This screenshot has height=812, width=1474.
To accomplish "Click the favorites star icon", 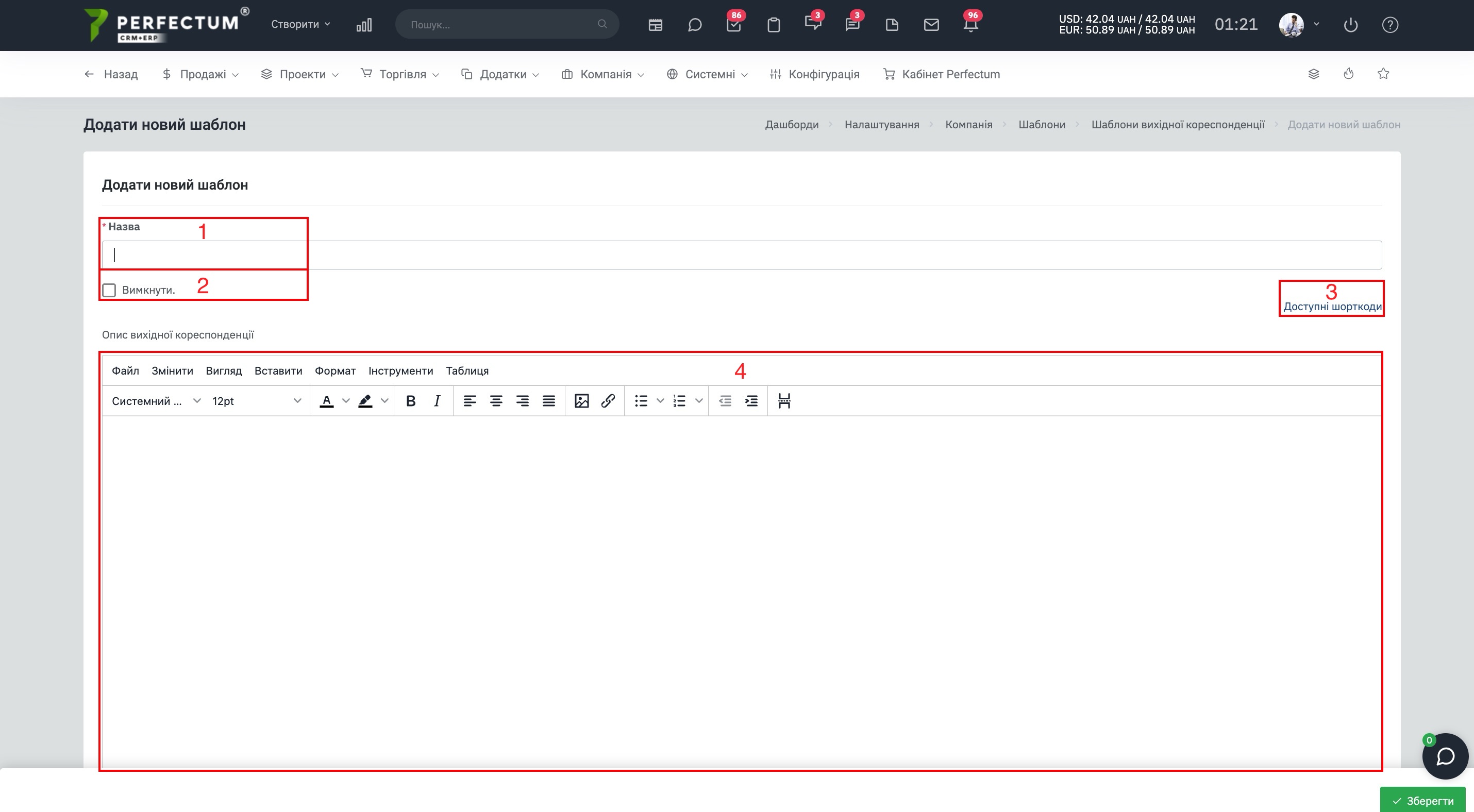I will (x=1383, y=74).
